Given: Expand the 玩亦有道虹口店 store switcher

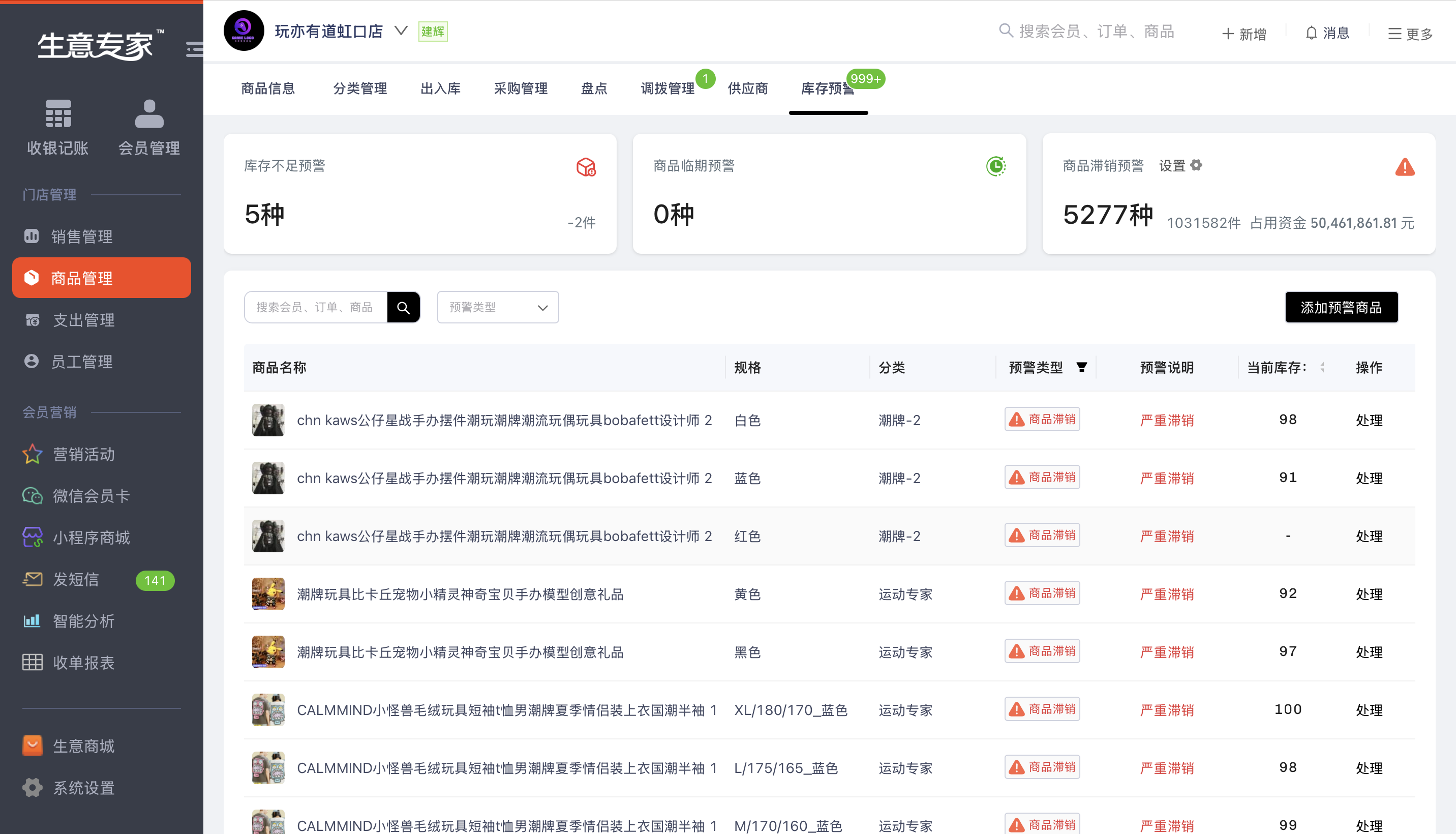Looking at the screenshot, I should (x=401, y=31).
